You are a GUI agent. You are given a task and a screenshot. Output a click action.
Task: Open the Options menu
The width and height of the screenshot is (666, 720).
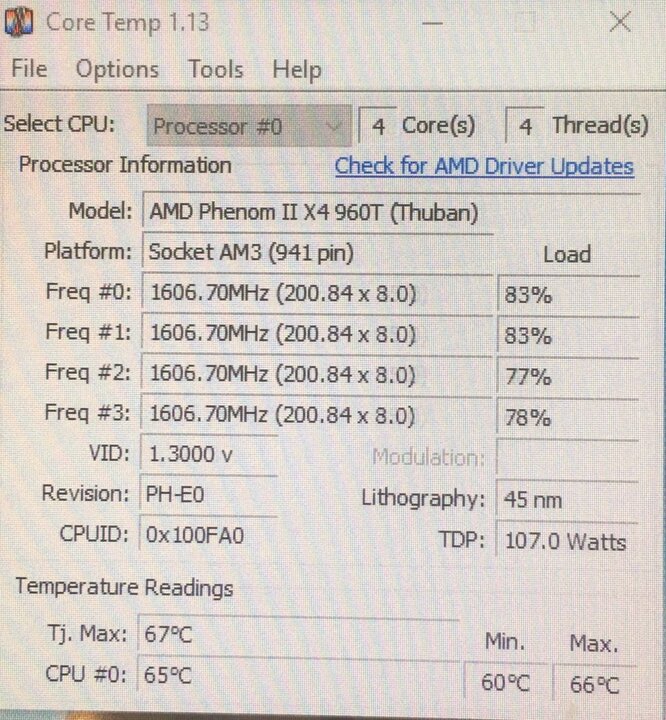point(118,70)
